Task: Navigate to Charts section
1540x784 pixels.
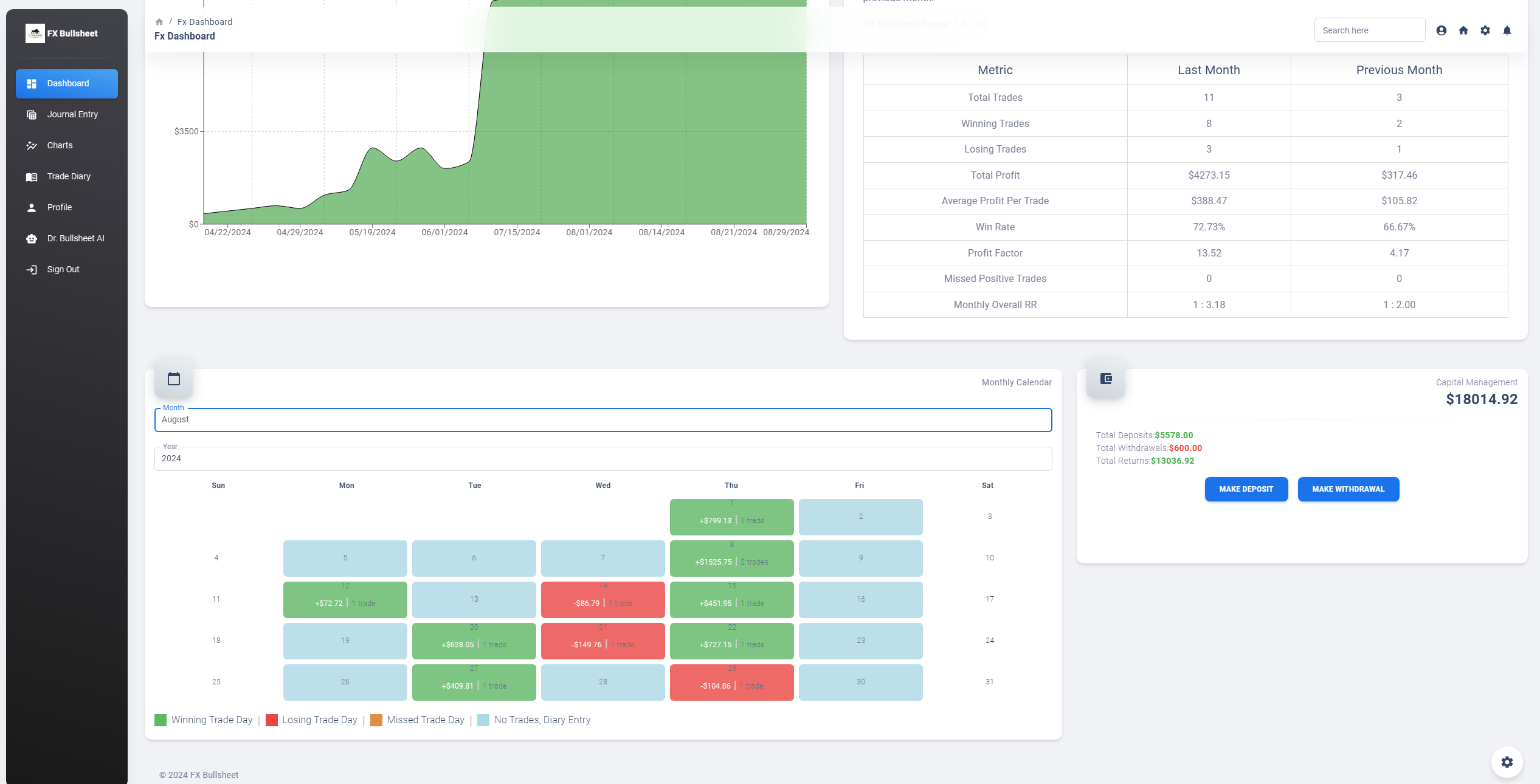Action: [59, 145]
